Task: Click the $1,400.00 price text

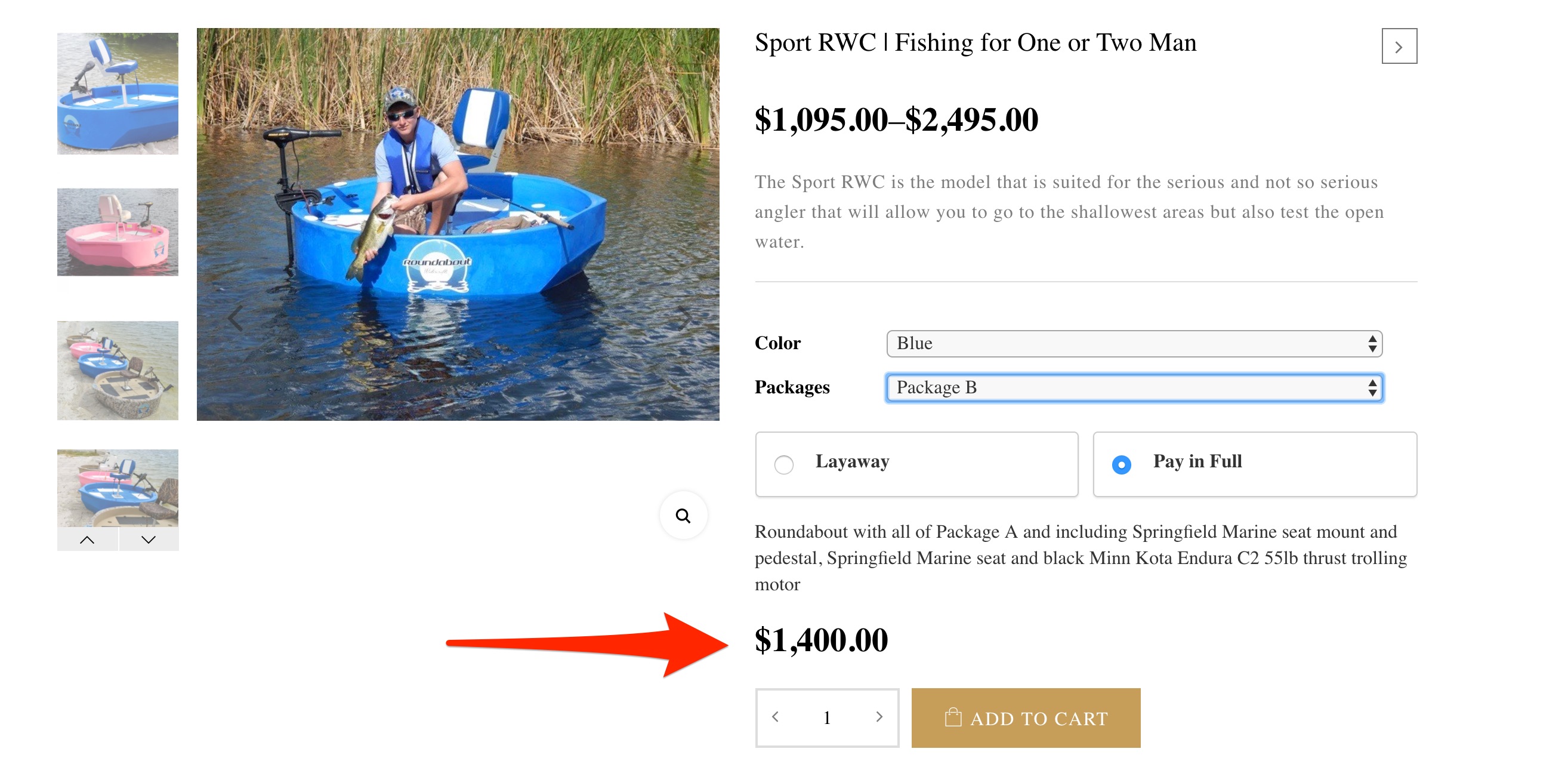Action: pyautogui.click(x=821, y=640)
